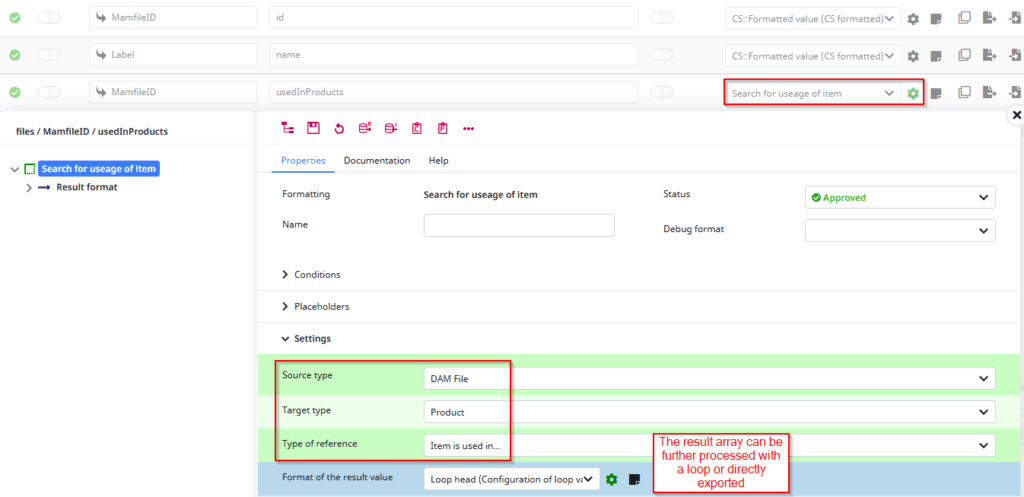Screen dimensions: 1024x497
Task: Copy to clipboard with the C icon
Action: pyautogui.click(x=417, y=129)
